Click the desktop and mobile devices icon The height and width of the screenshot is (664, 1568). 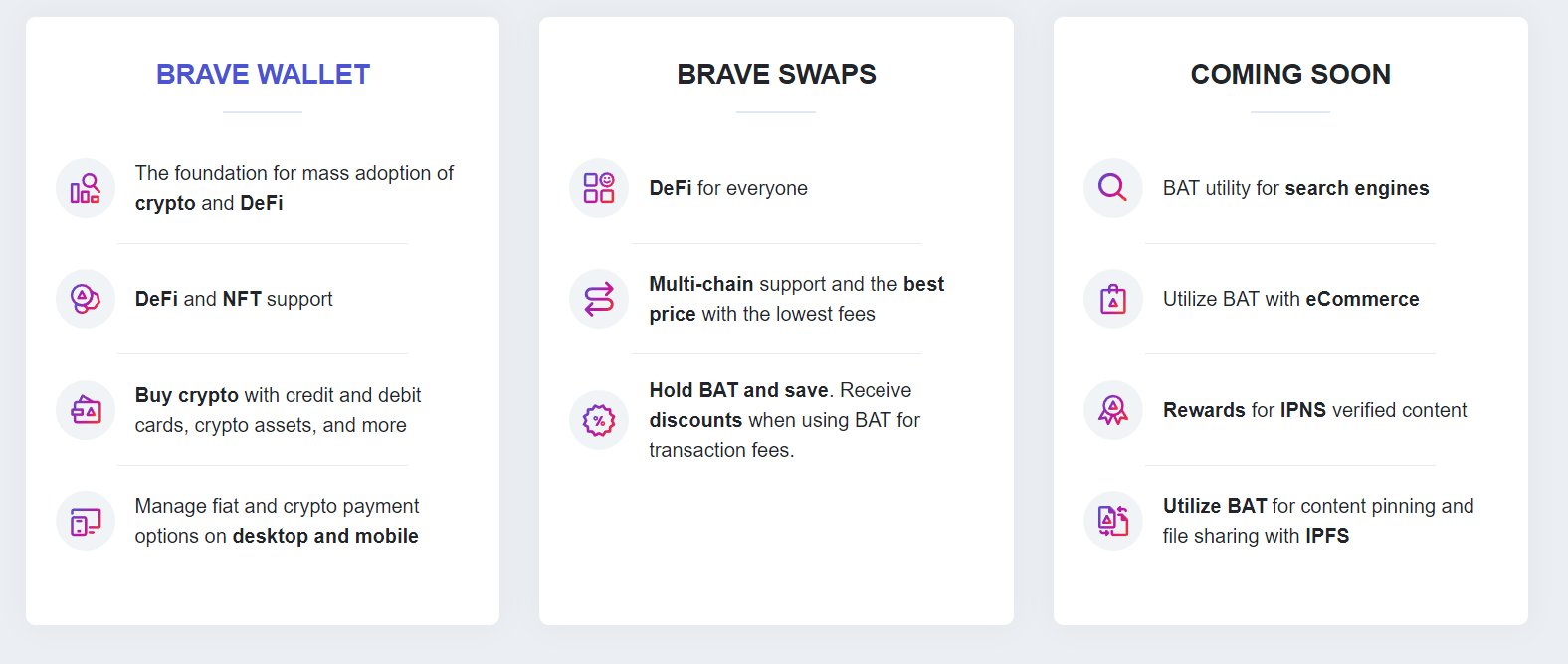(x=86, y=521)
